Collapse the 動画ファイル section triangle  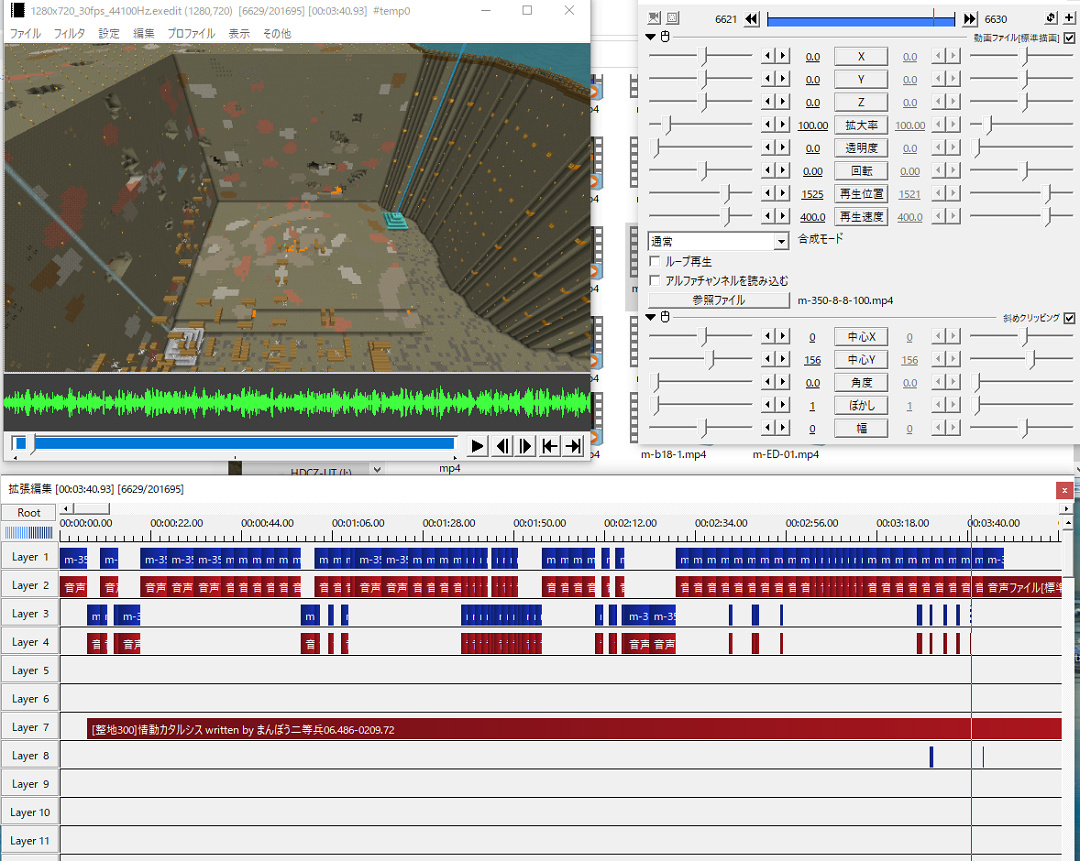pos(651,37)
